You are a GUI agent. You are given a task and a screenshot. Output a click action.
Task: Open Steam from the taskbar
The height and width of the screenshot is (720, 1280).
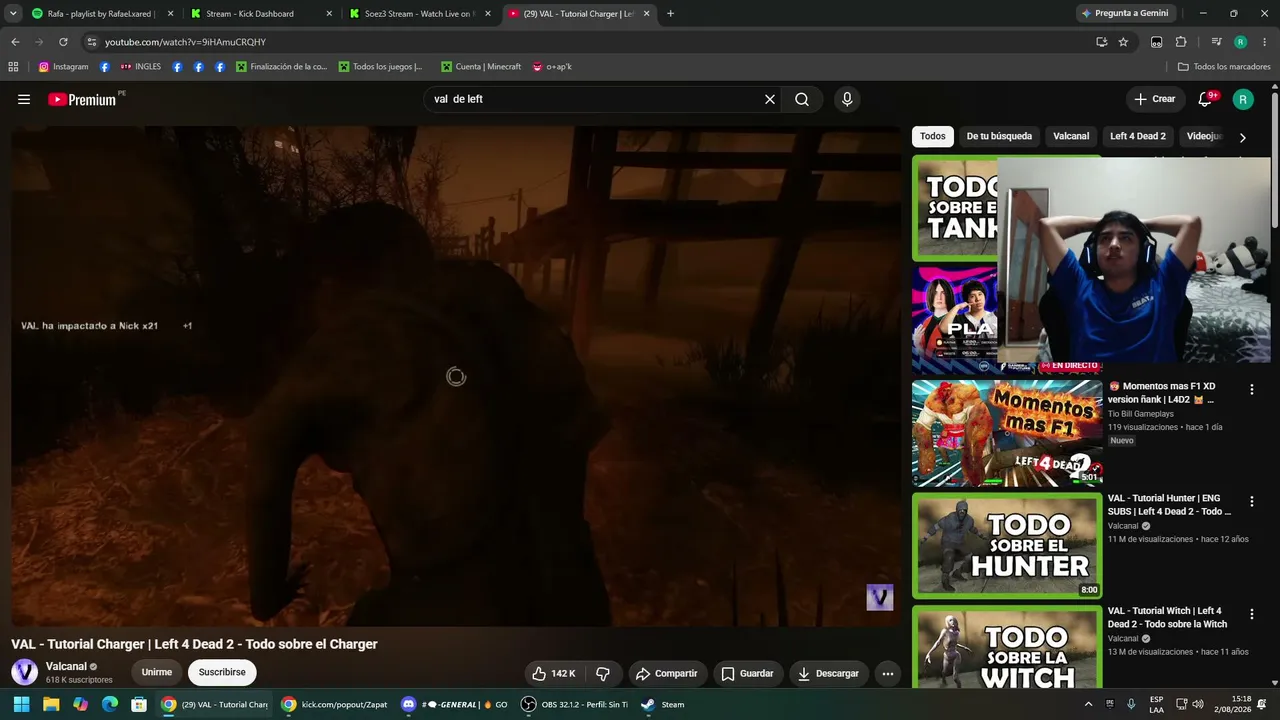click(664, 704)
